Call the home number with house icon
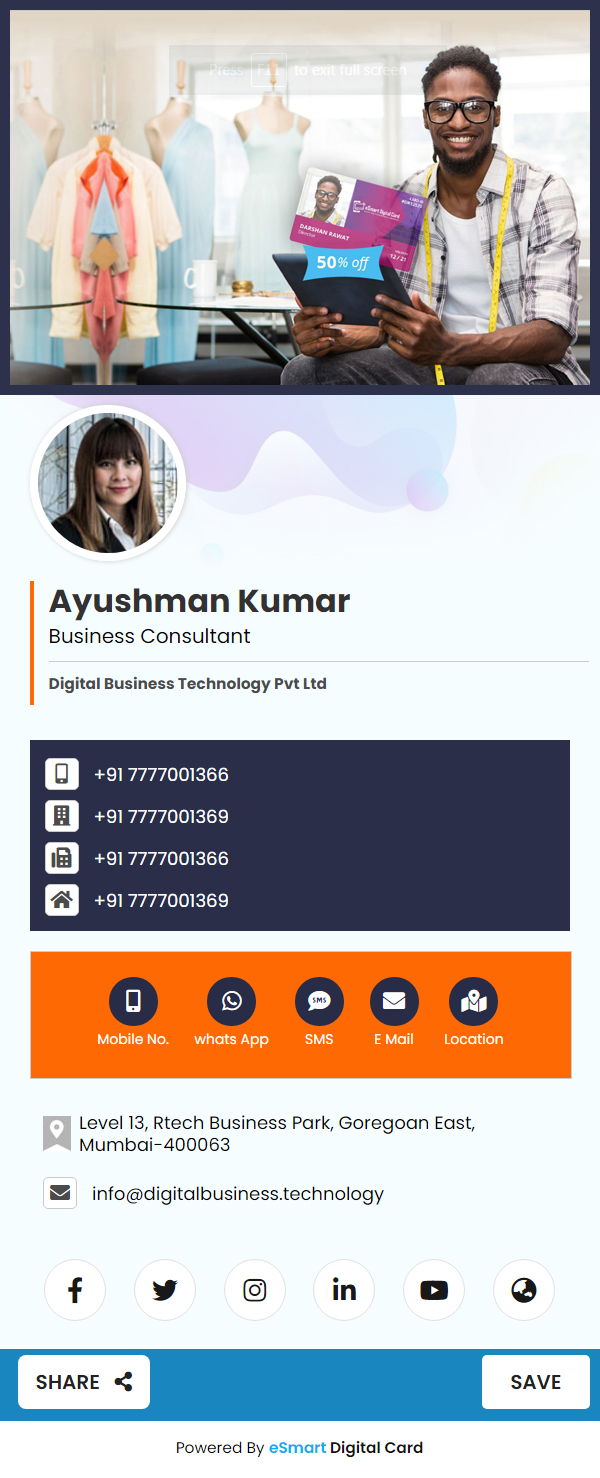Screen dimensions: 600x1478 [x=161, y=900]
